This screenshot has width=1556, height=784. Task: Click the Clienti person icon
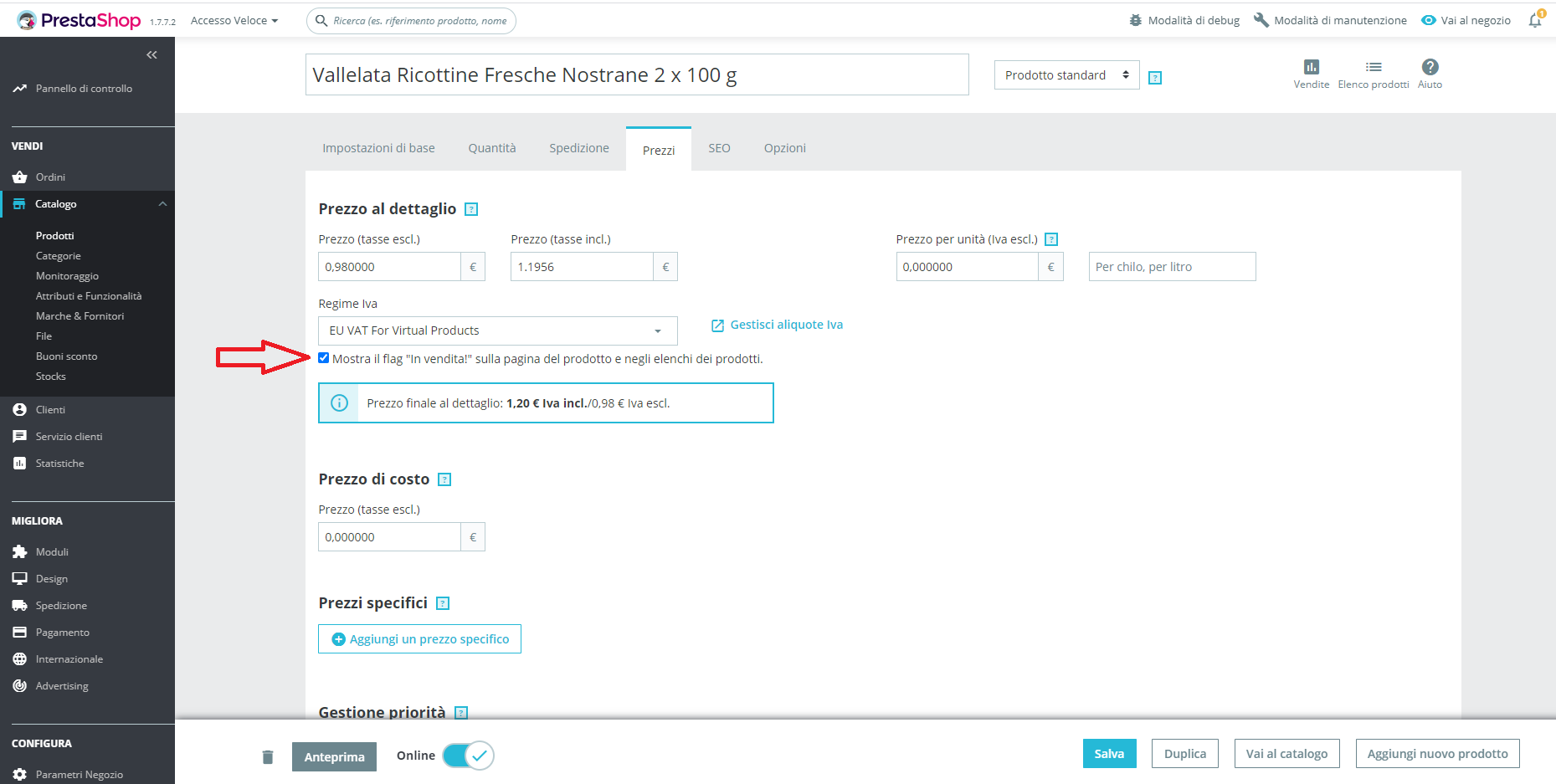(x=20, y=410)
